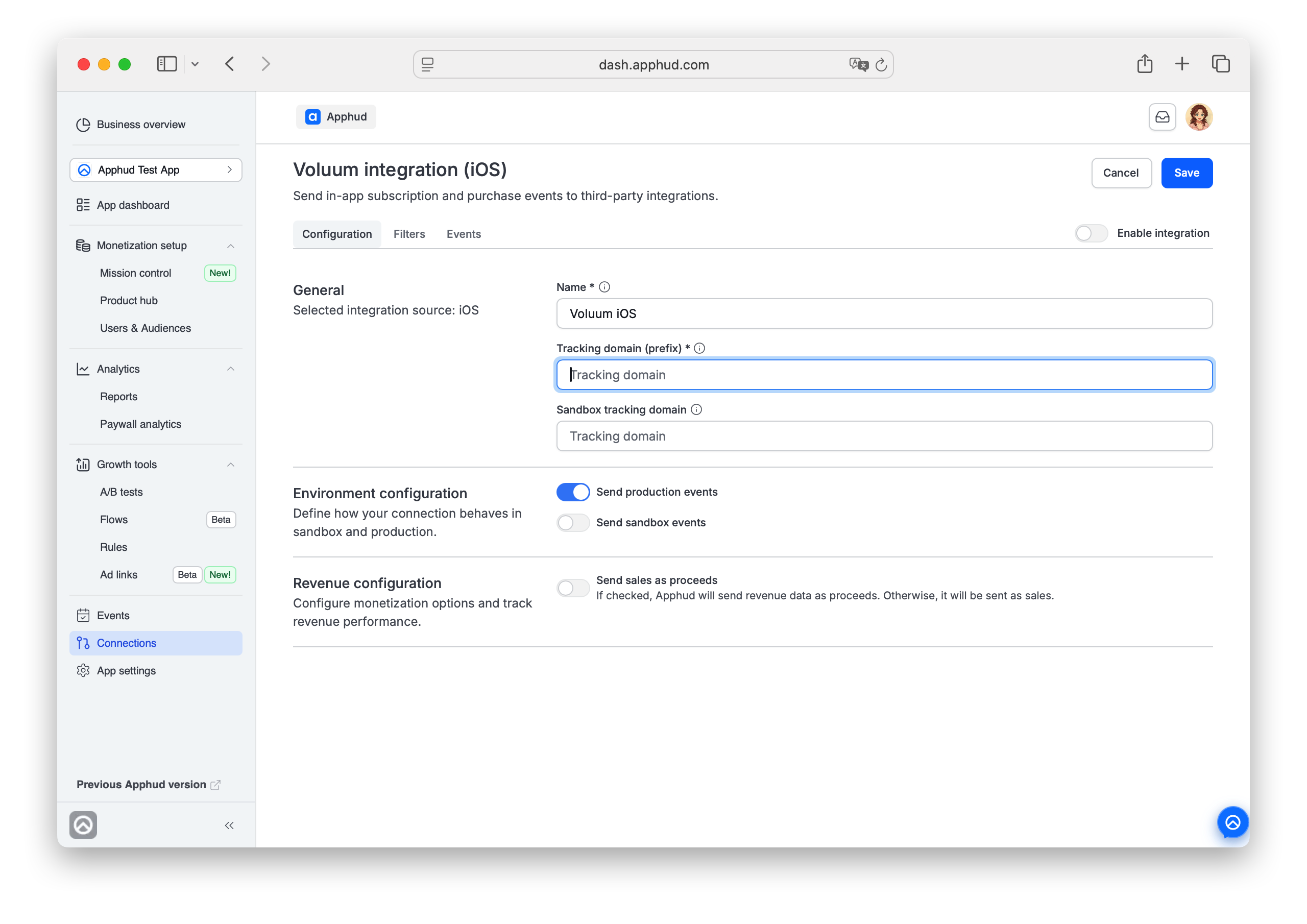Viewport: 1307px width, 924px height.
Task: Click the Apphud breadcrumb chip
Action: 336,117
